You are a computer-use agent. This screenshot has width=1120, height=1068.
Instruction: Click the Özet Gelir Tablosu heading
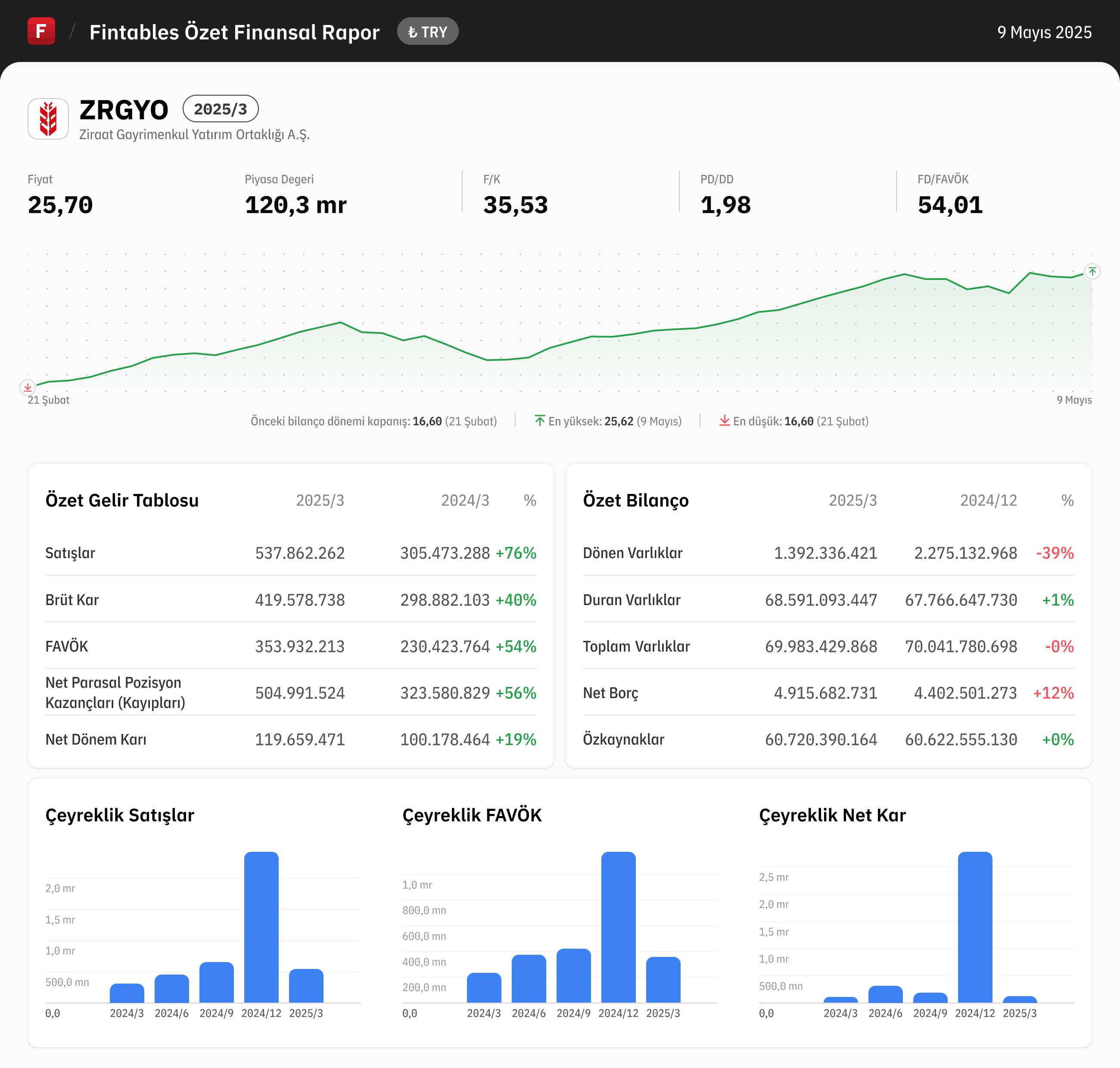point(122,500)
